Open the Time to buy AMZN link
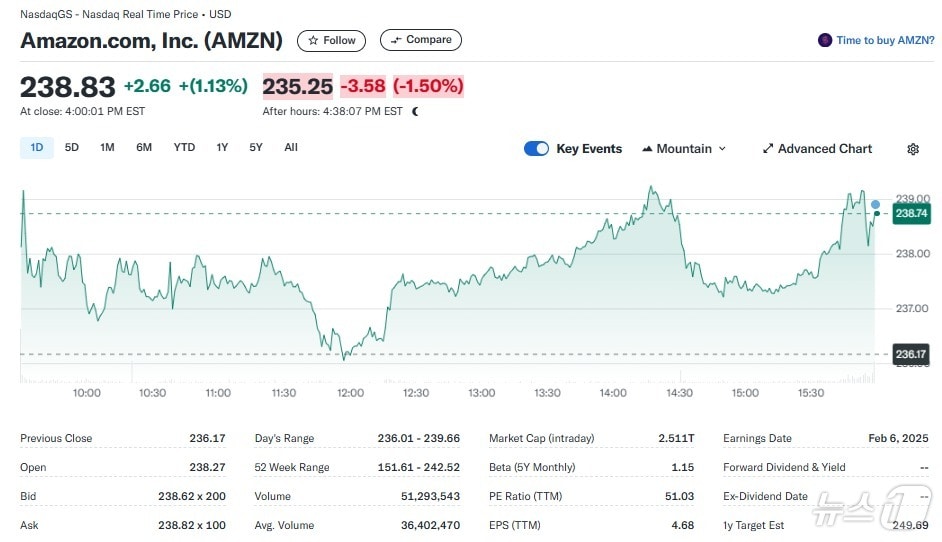Screen dimensions: 942x542 point(885,41)
